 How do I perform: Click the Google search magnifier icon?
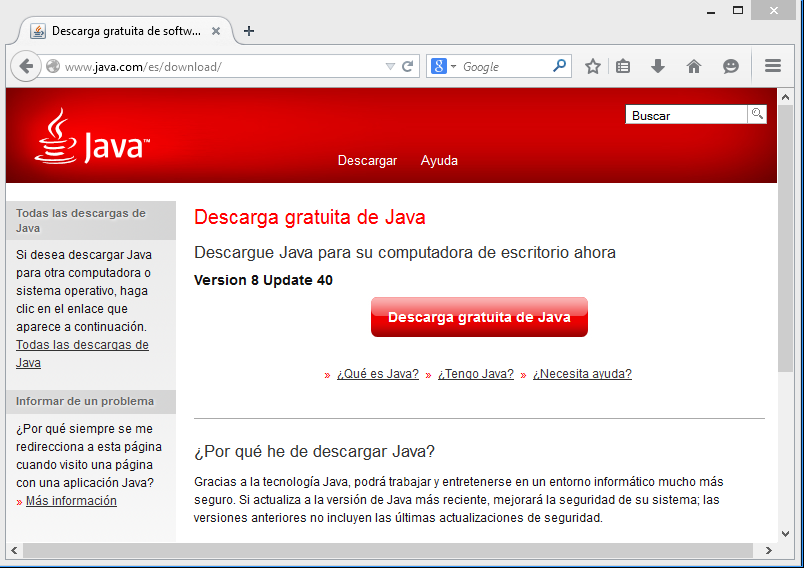click(559, 66)
